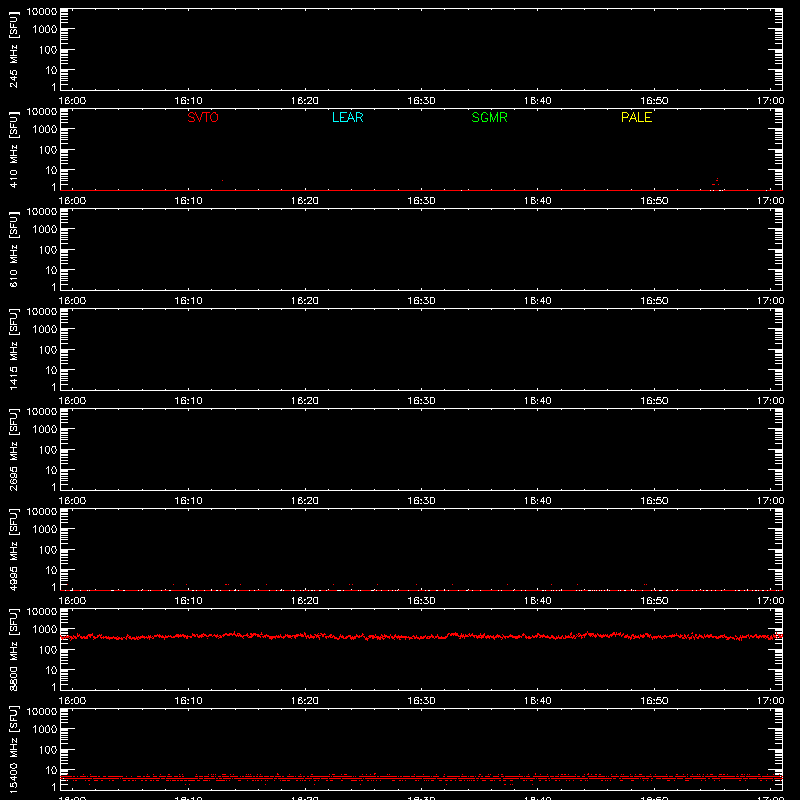Click the 100 y-axis value on 4995 MHz panel
800x800 pixels.
pos(48,549)
